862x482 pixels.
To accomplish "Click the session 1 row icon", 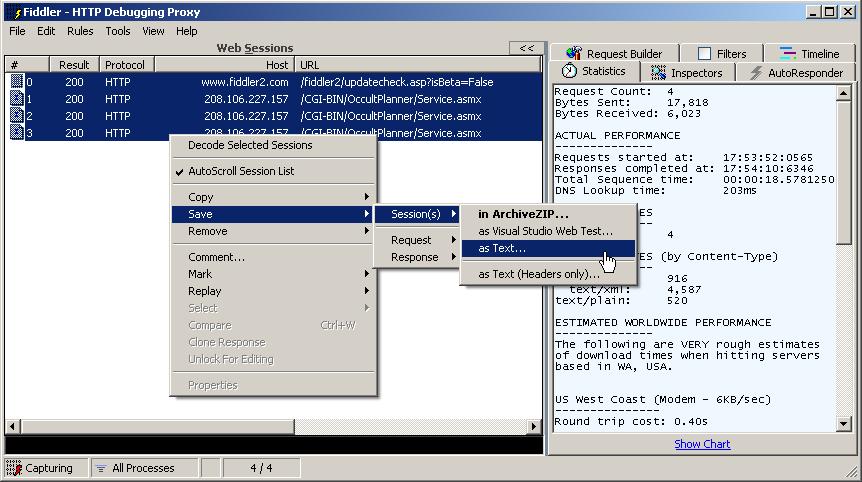I will (16, 99).
